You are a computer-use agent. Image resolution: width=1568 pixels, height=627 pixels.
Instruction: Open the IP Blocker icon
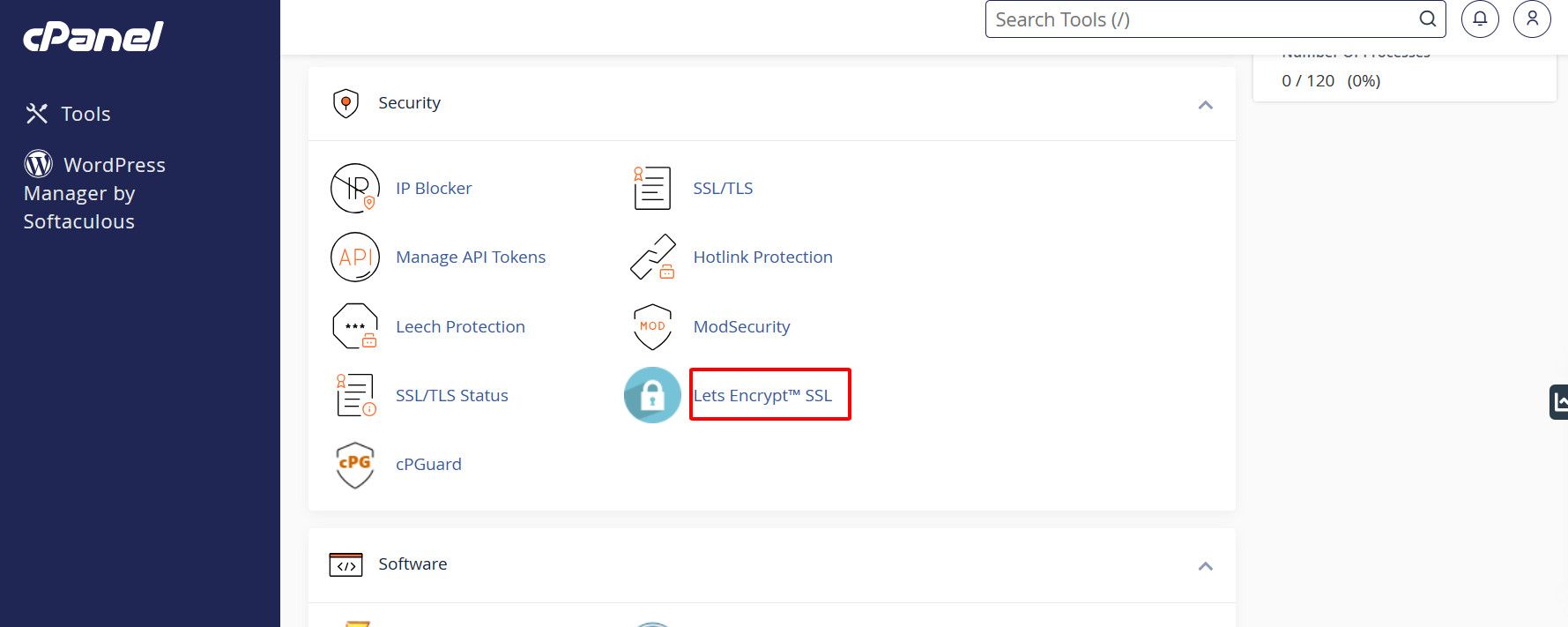click(x=355, y=188)
